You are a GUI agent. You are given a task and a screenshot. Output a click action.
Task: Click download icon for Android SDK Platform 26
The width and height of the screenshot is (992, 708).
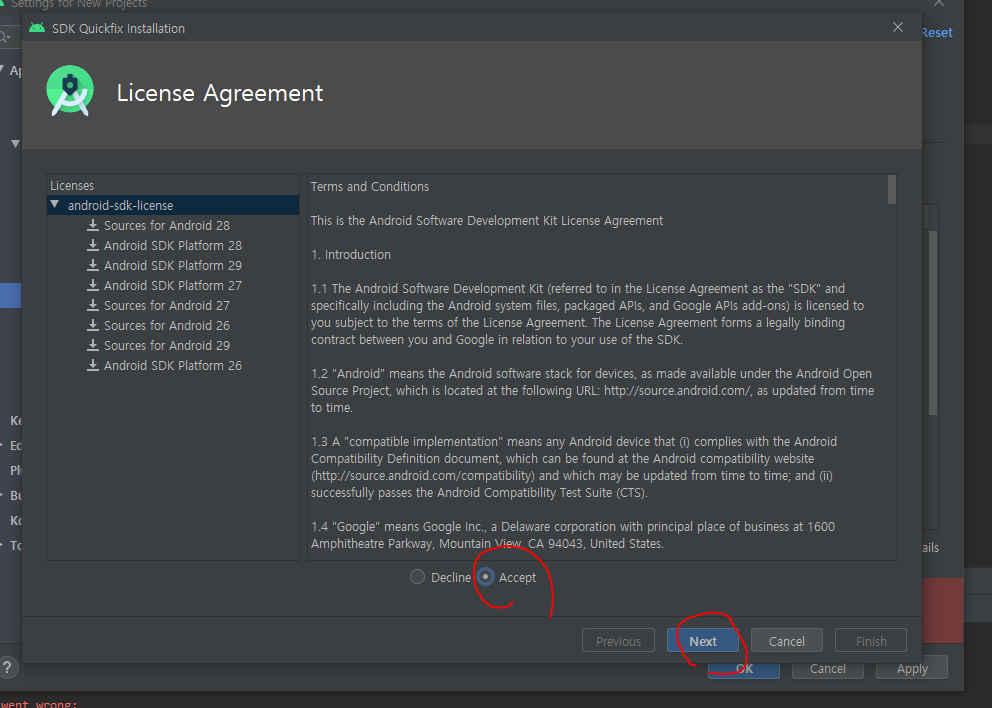click(93, 365)
